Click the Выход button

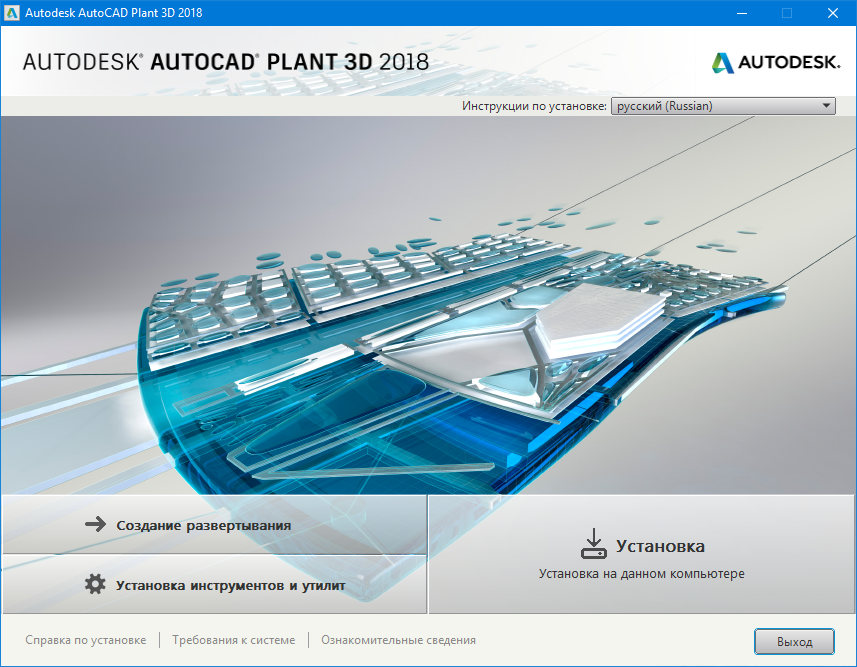point(794,641)
